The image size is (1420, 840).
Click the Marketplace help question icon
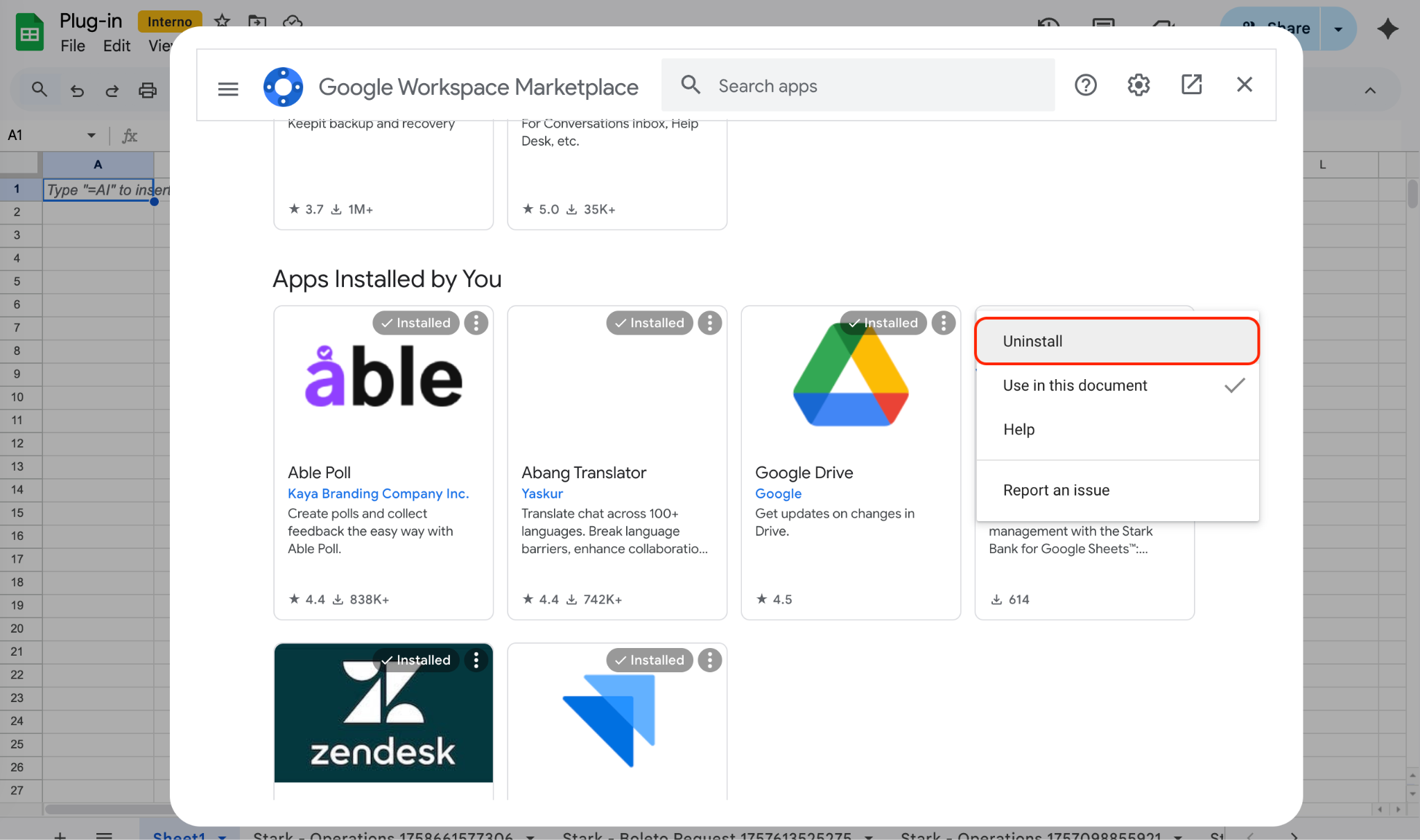(x=1085, y=85)
